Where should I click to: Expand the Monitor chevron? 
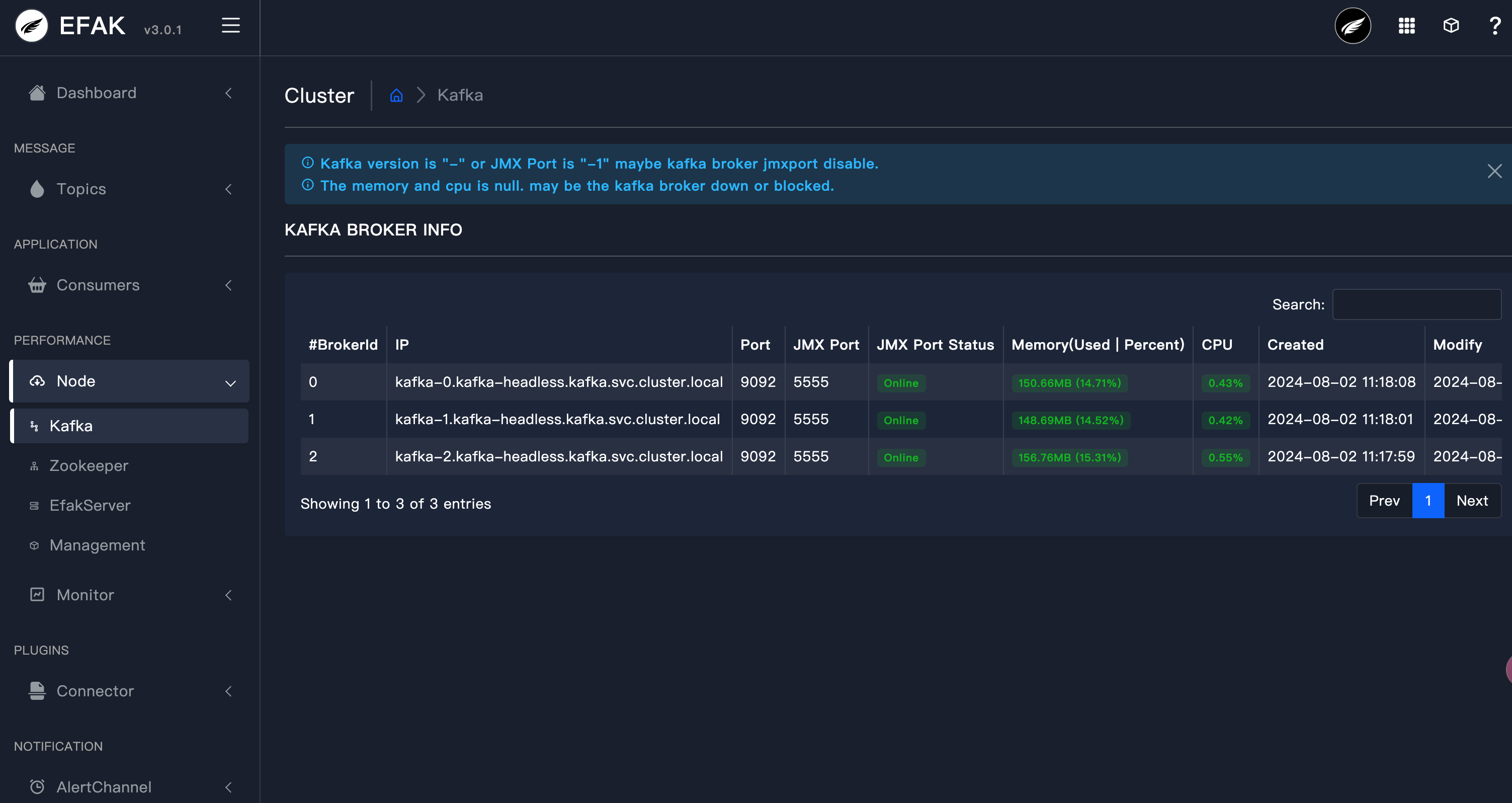pyautogui.click(x=228, y=595)
